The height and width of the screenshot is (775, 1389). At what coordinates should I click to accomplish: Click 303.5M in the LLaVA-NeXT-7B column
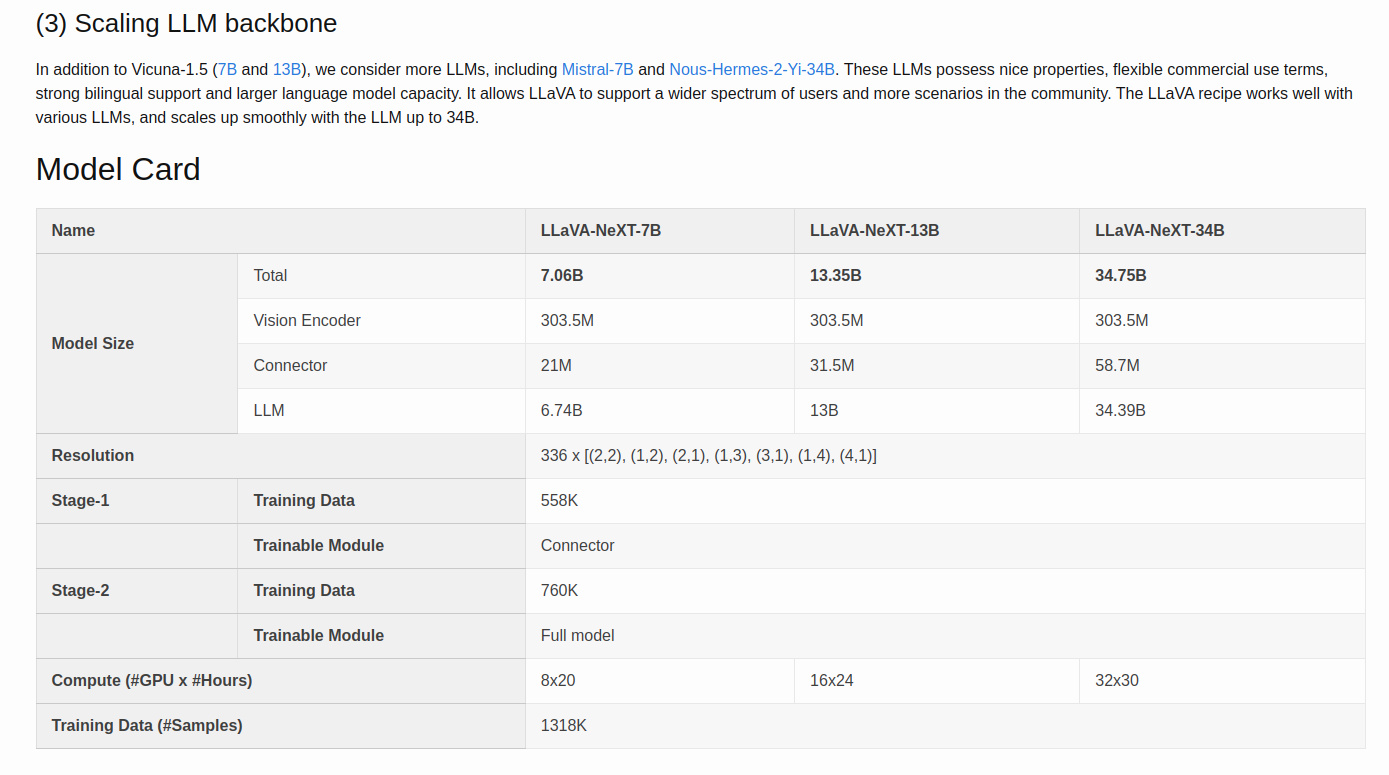click(567, 320)
